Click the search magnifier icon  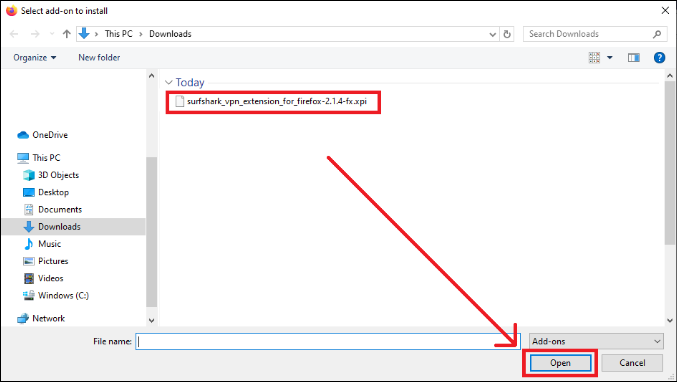coord(657,34)
